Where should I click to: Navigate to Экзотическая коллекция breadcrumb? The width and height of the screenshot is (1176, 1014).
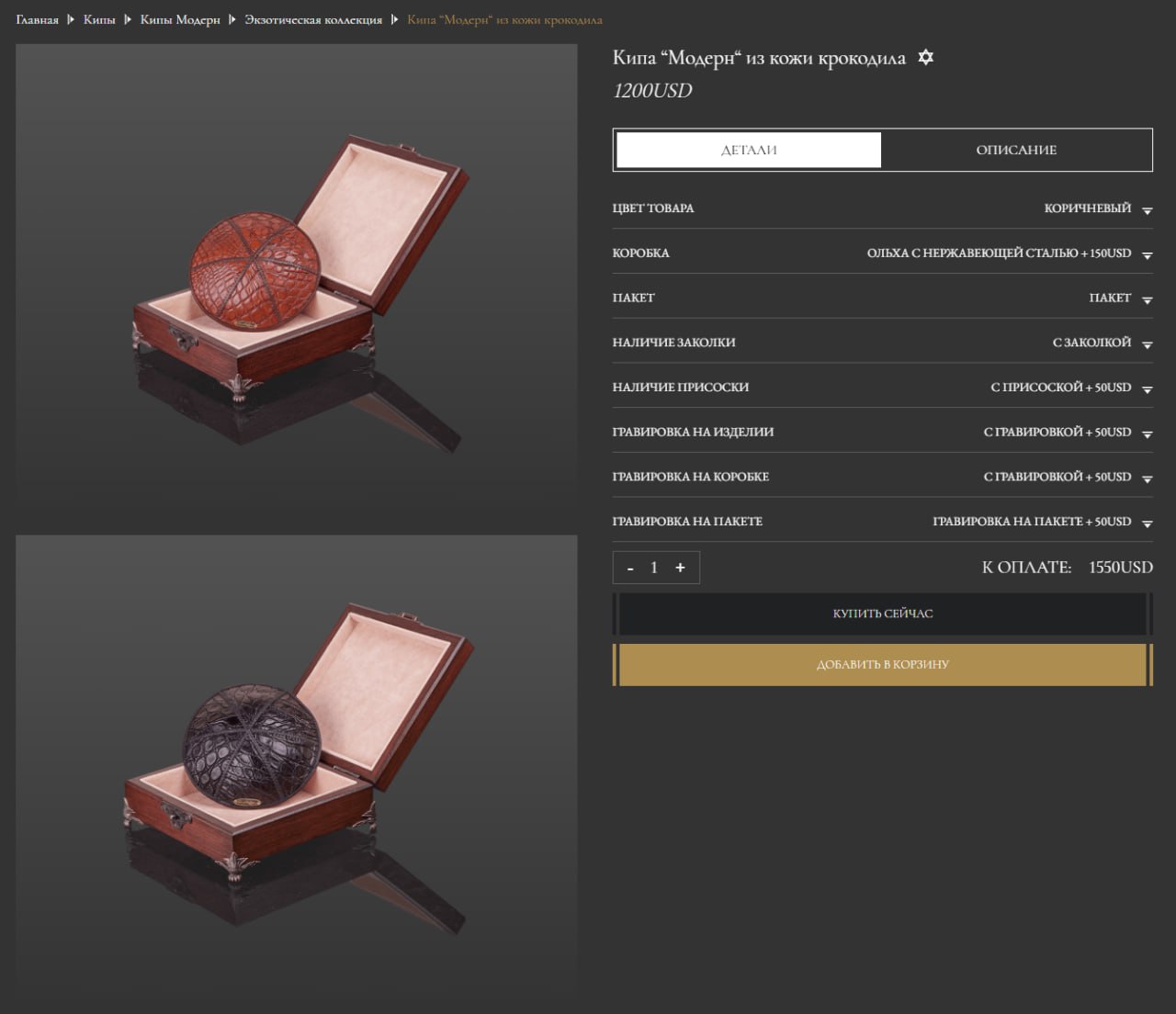coord(313,19)
